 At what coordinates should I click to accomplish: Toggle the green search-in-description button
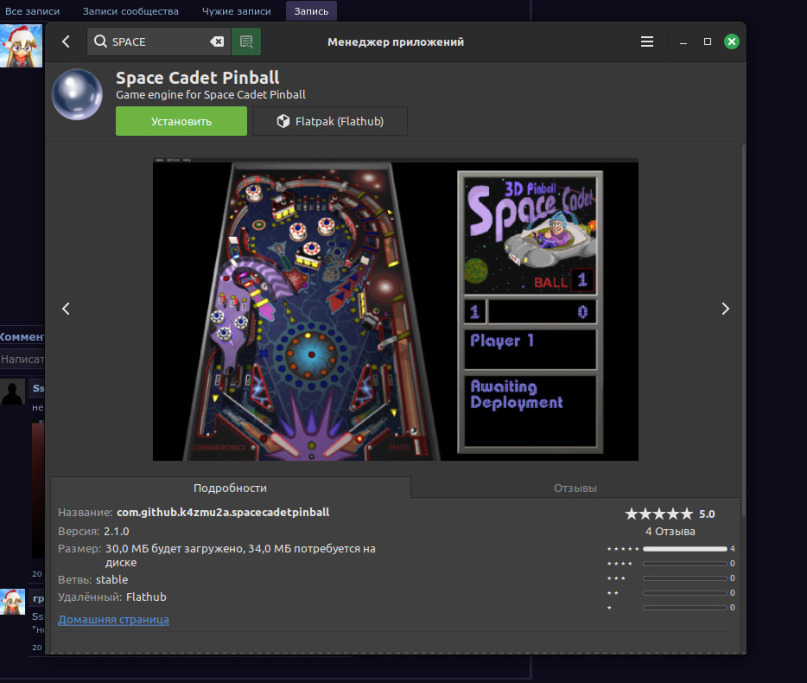246,42
